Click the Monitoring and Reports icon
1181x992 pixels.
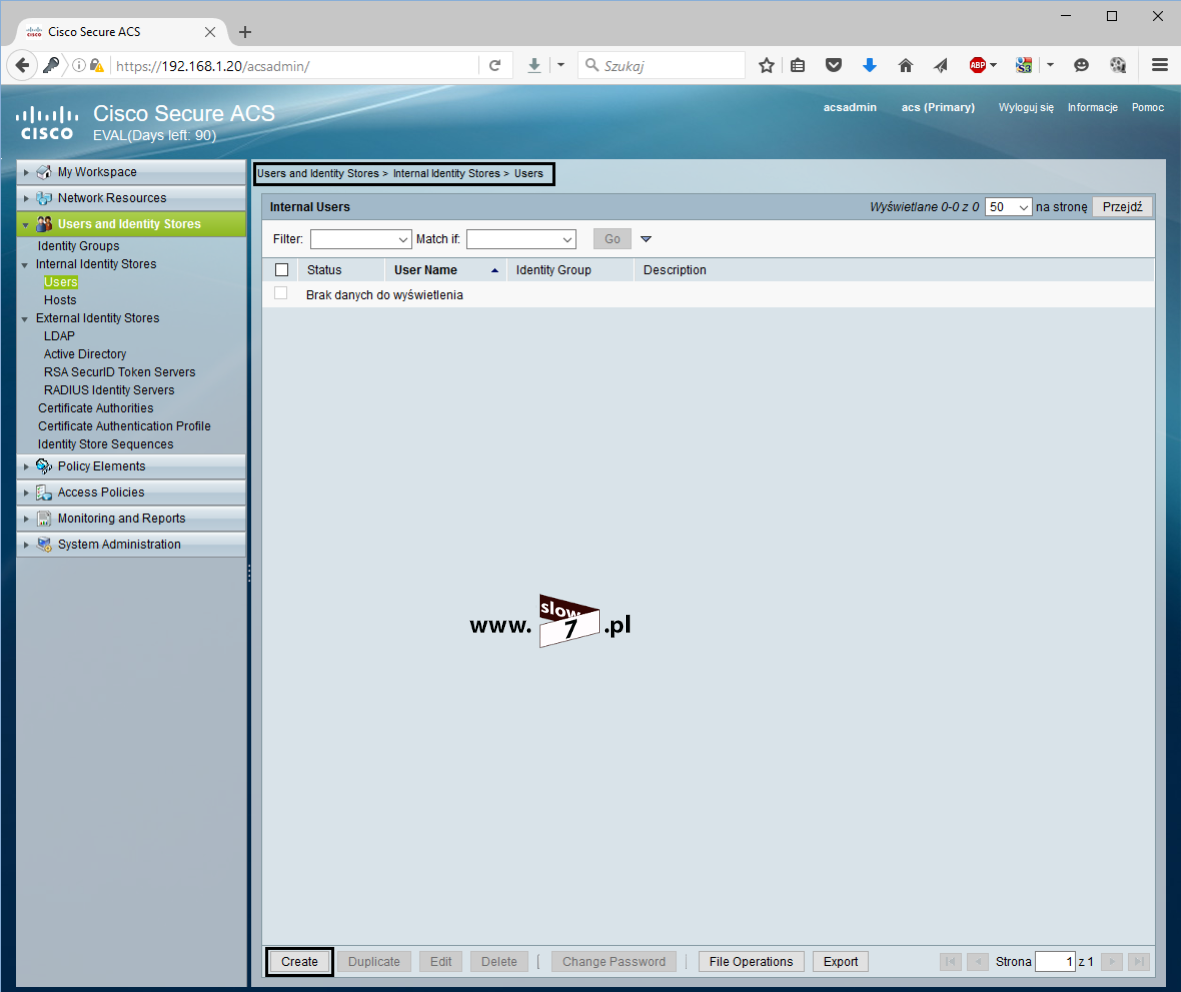[x=44, y=518]
